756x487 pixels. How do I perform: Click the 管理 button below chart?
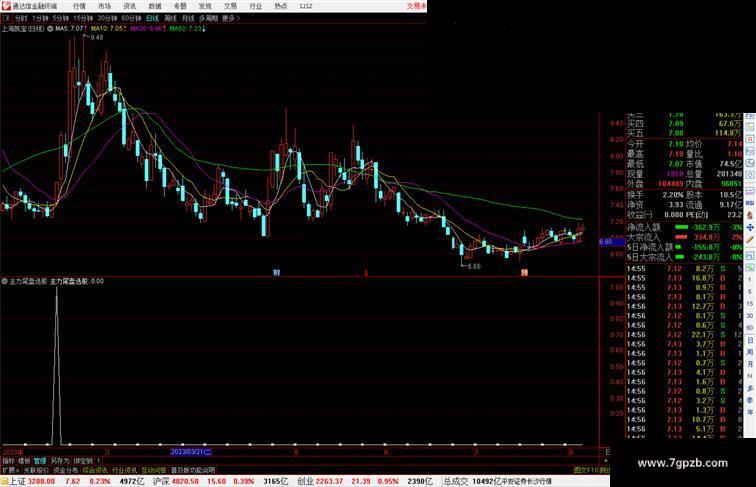(x=40, y=461)
